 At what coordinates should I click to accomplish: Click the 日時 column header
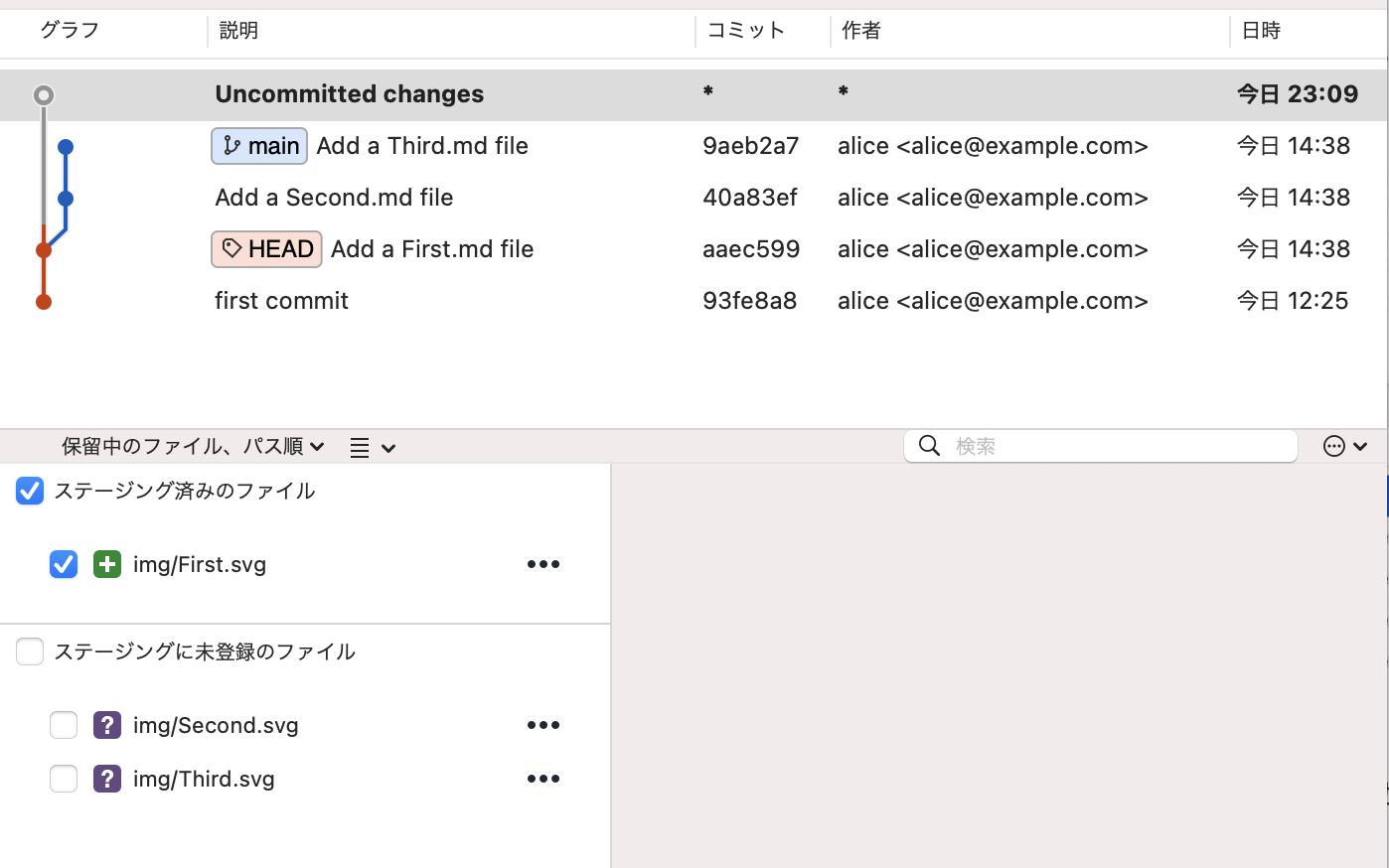(1261, 31)
